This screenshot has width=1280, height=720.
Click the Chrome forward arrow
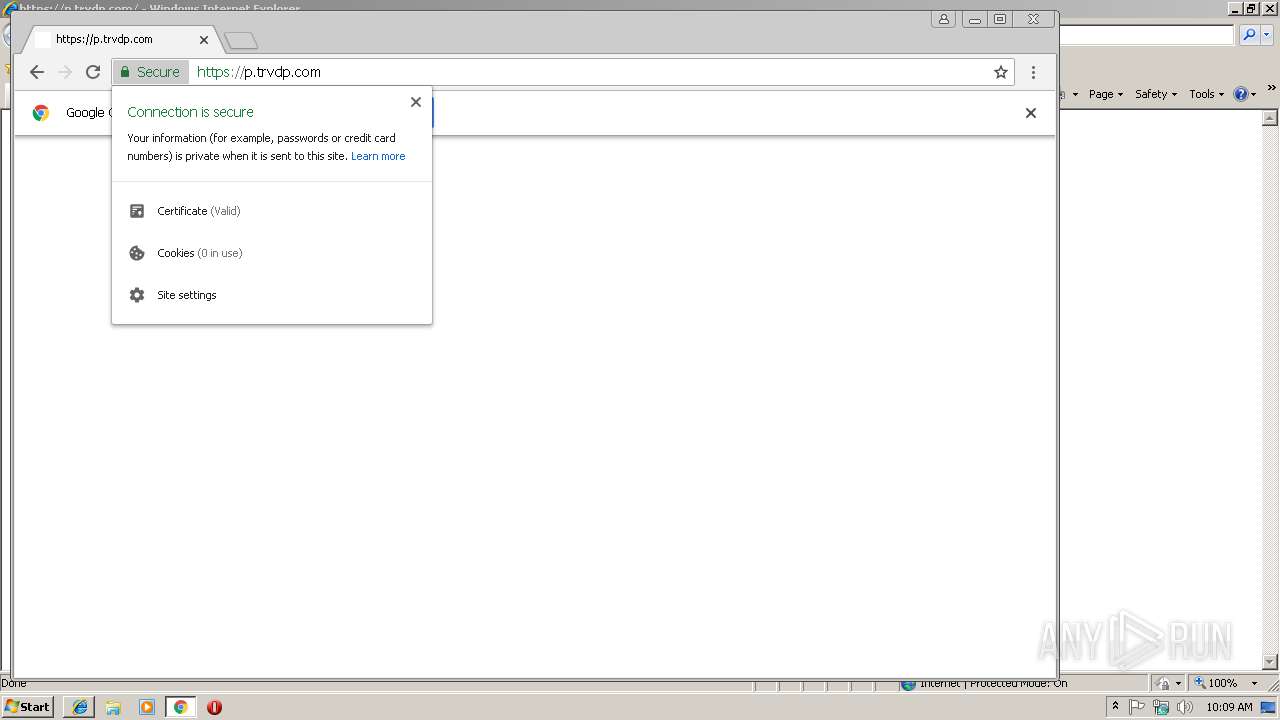[x=65, y=72]
